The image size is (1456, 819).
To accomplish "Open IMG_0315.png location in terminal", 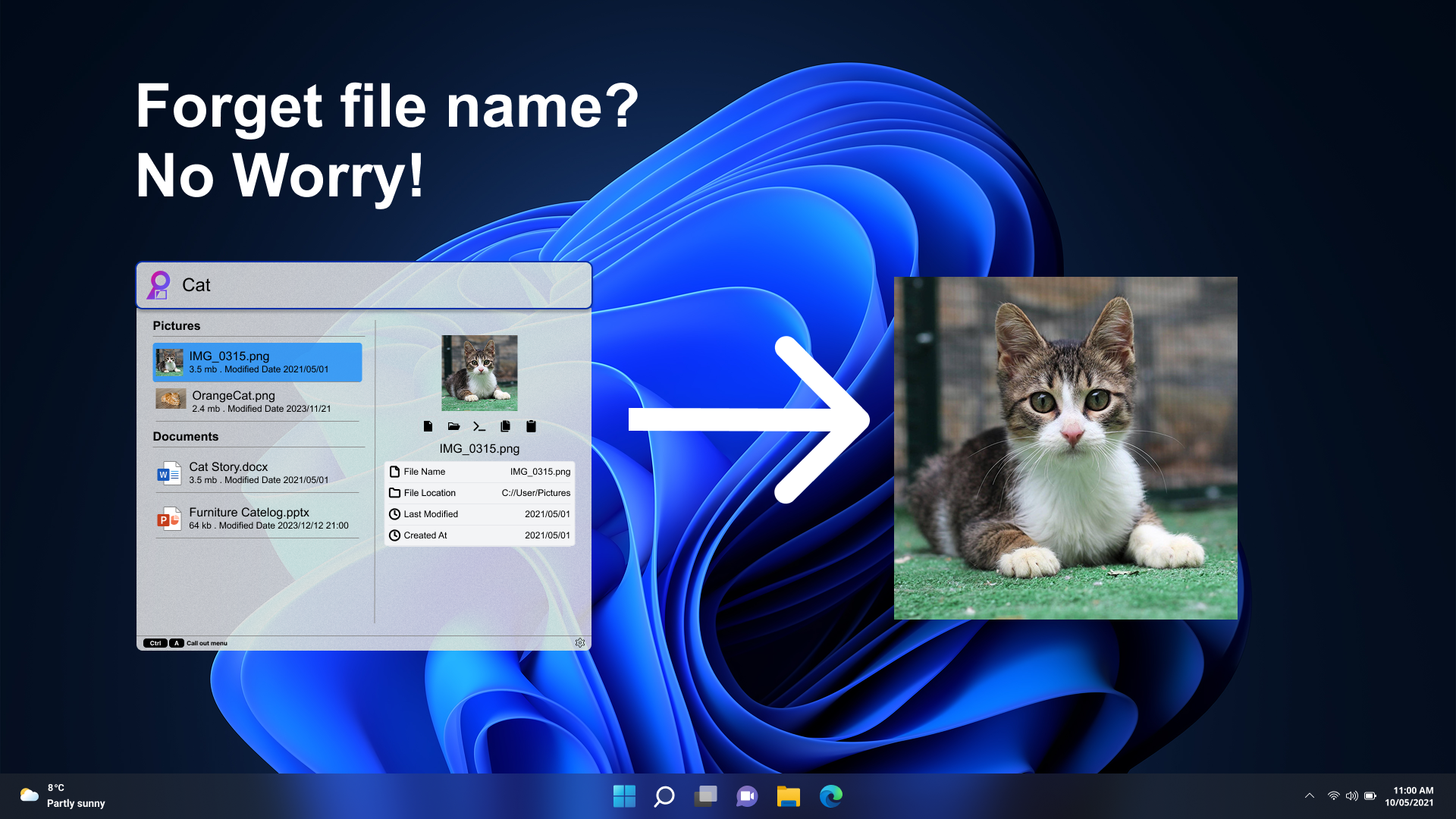I will [x=479, y=426].
